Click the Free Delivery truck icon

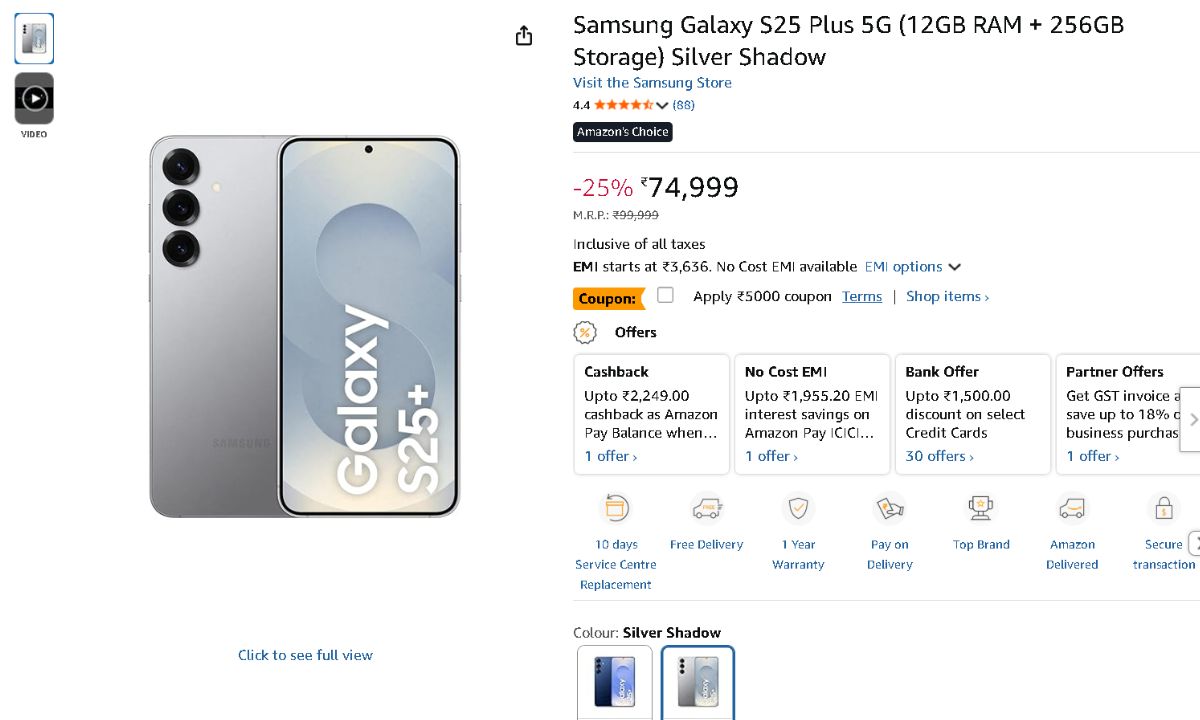707,509
